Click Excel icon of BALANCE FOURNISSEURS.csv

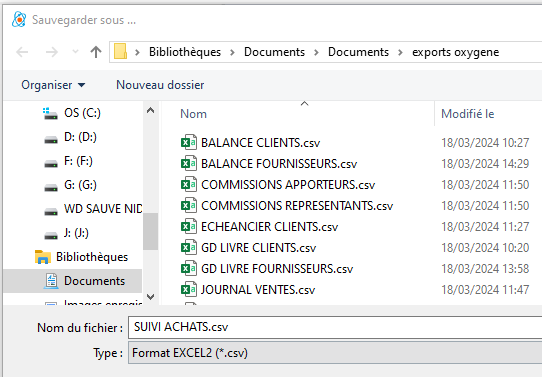pos(189,163)
